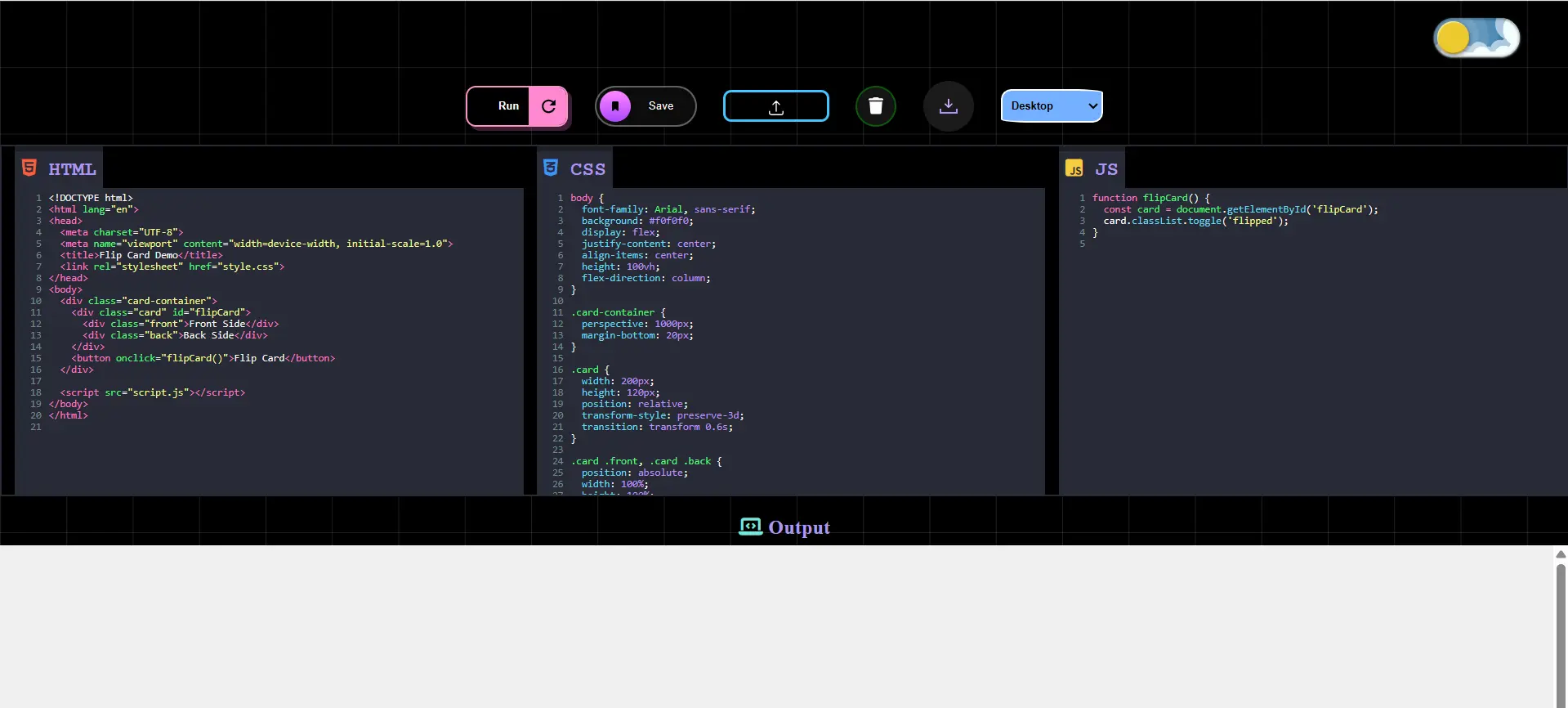The image size is (1568, 708).
Task: Click the 'transition: transform 0.6s;' line
Action: coord(657,427)
